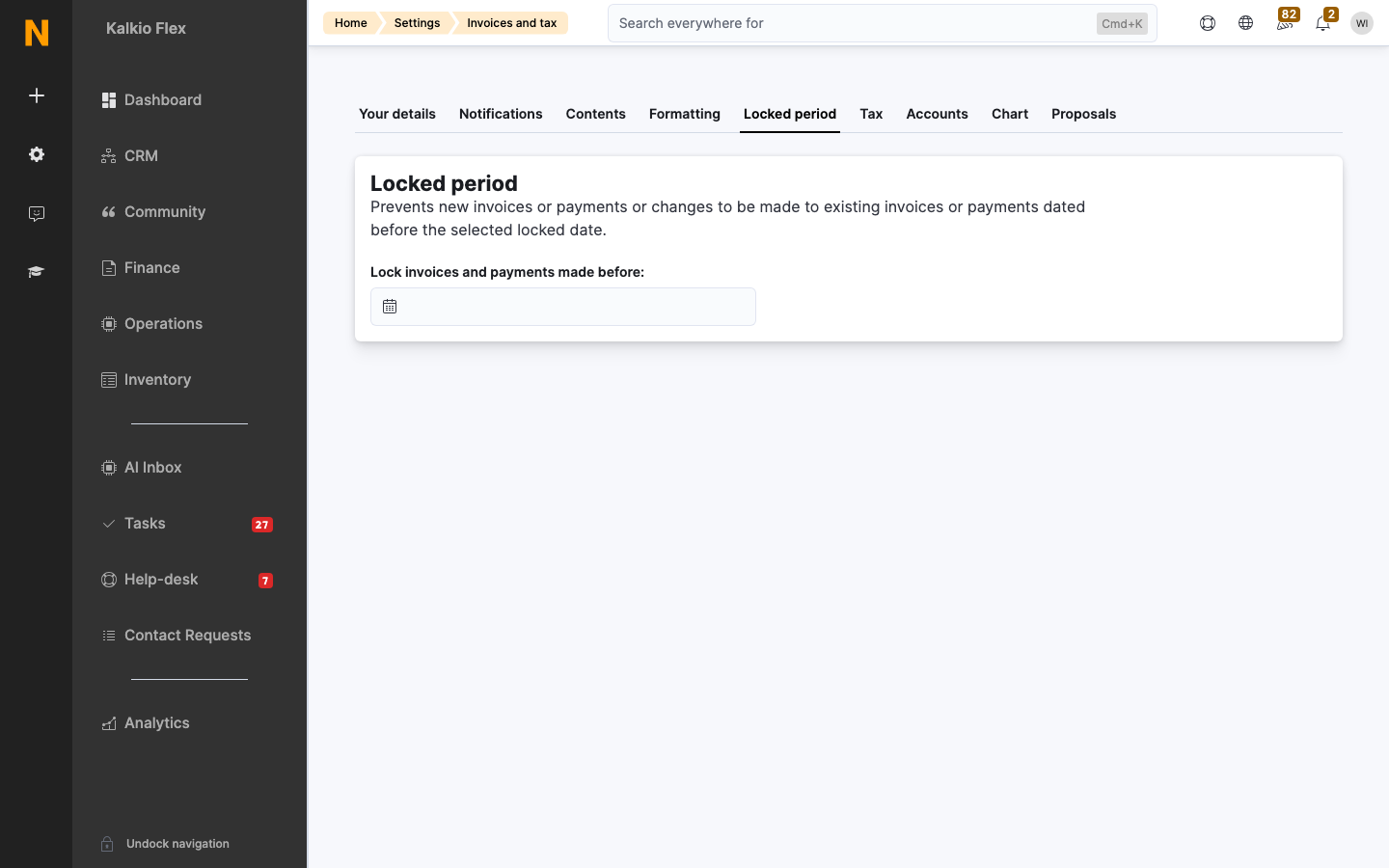Viewport: 1389px width, 868px height.
Task: Click the Community quote icon
Action: pyautogui.click(x=109, y=212)
